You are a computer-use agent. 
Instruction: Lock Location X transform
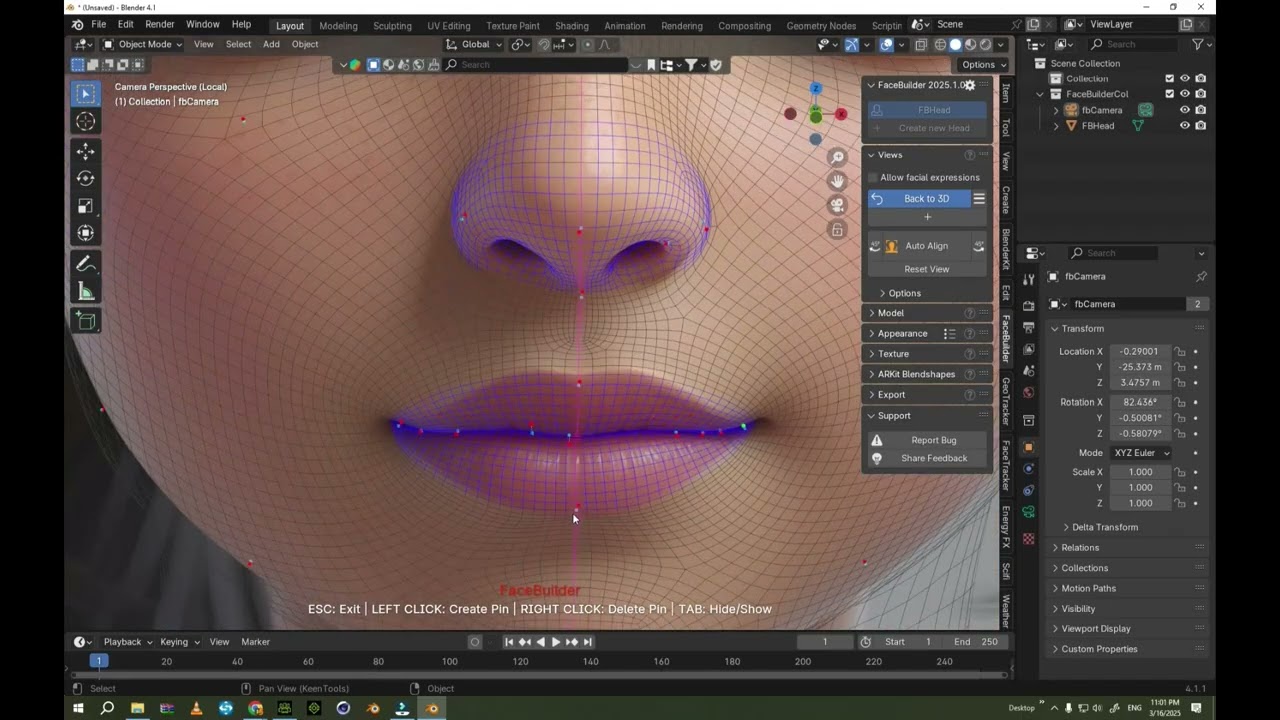[x=1180, y=352]
